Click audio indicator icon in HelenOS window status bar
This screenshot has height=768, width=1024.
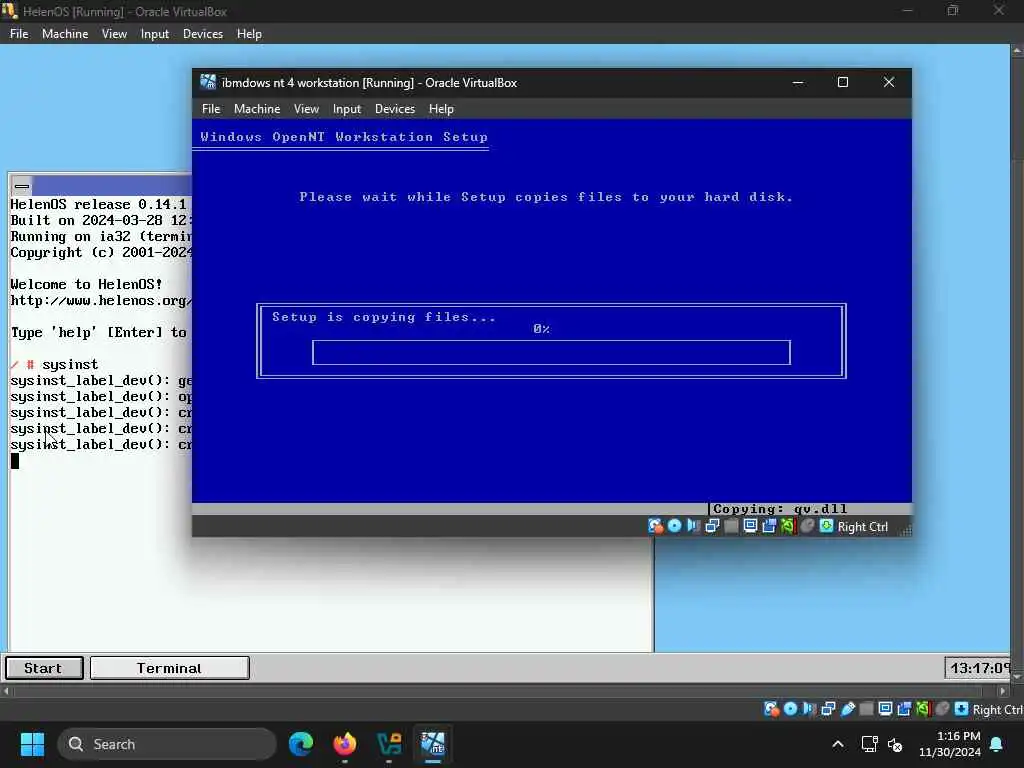[809, 709]
